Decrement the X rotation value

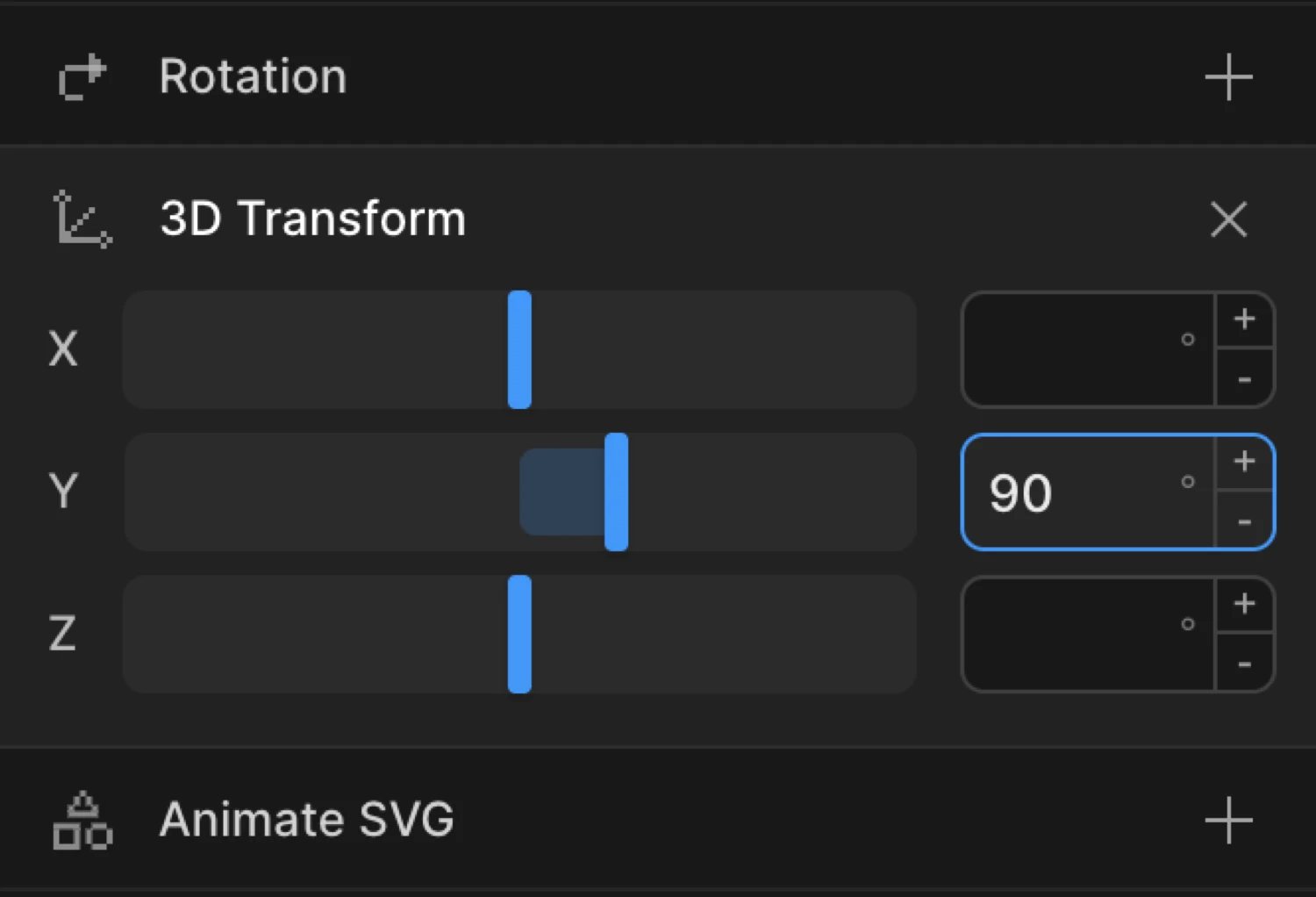coord(1244,380)
